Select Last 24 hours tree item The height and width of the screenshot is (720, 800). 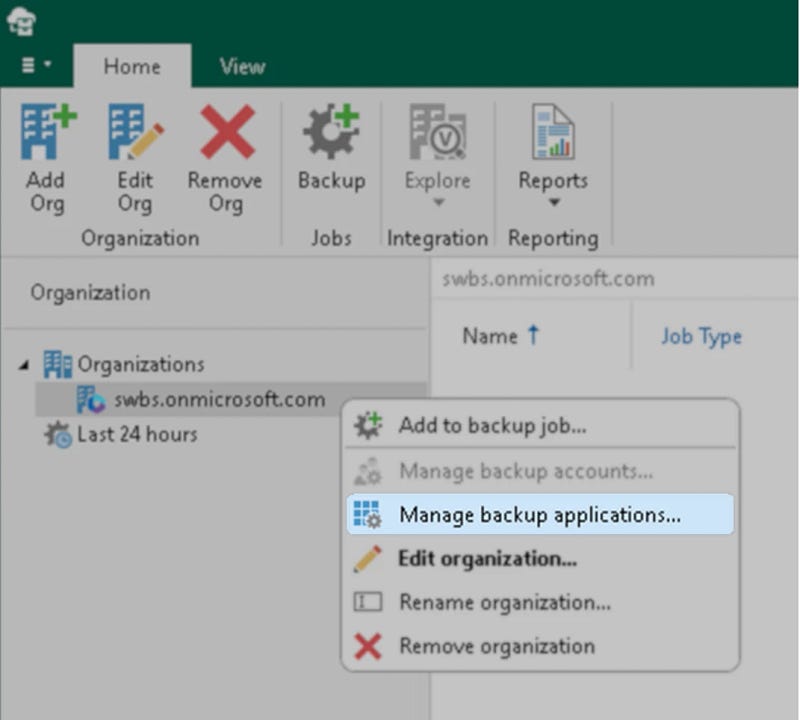click(136, 435)
